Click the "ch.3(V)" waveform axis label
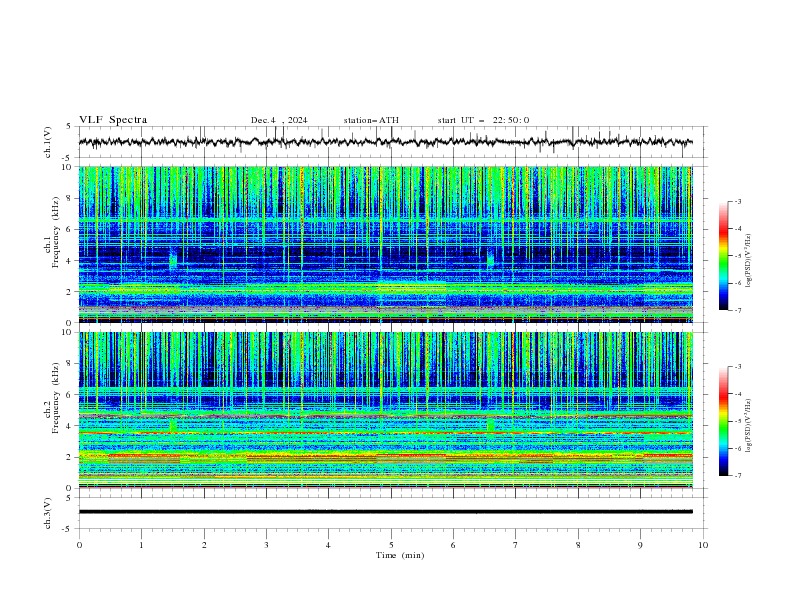Screen dimensions: 792x612 click(48, 513)
